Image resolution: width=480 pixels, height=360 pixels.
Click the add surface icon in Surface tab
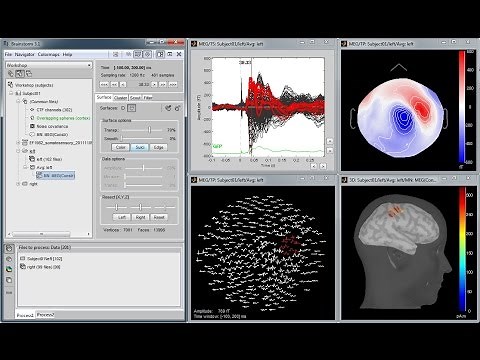pos(168,108)
